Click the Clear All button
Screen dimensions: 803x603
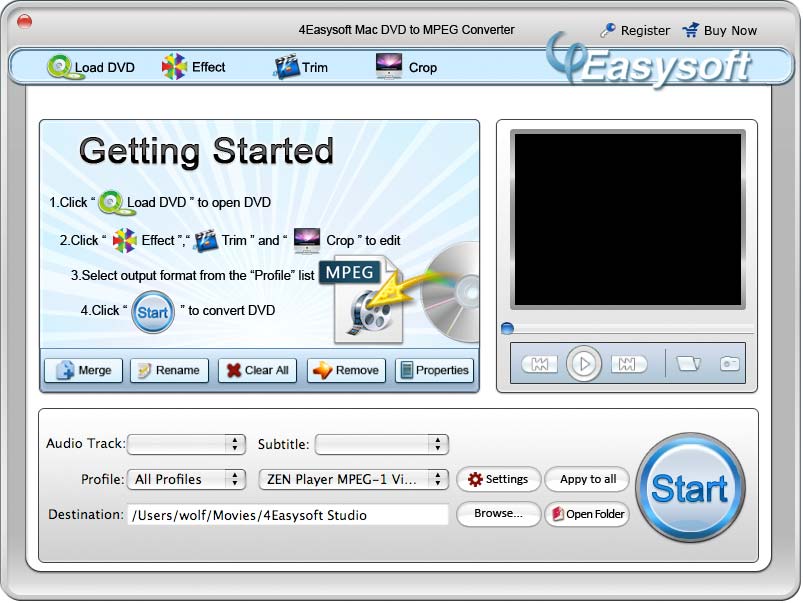tap(258, 370)
